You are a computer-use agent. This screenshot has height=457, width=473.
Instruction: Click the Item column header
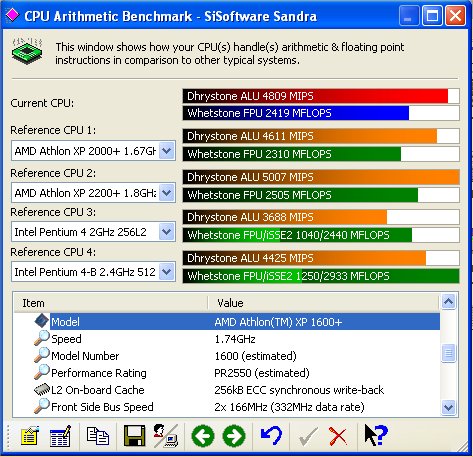tap(111, 303)
